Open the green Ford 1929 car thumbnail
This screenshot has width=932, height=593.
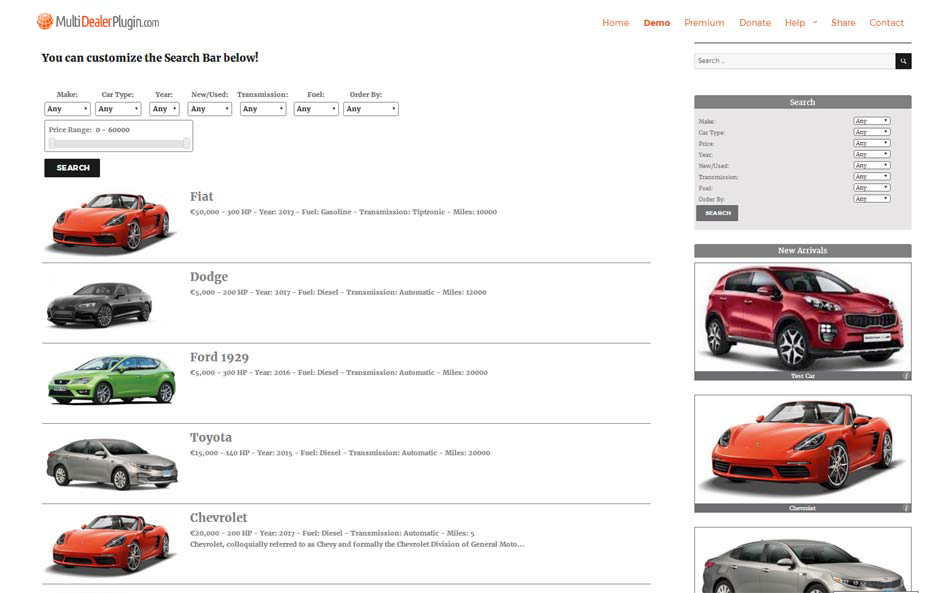111,380
